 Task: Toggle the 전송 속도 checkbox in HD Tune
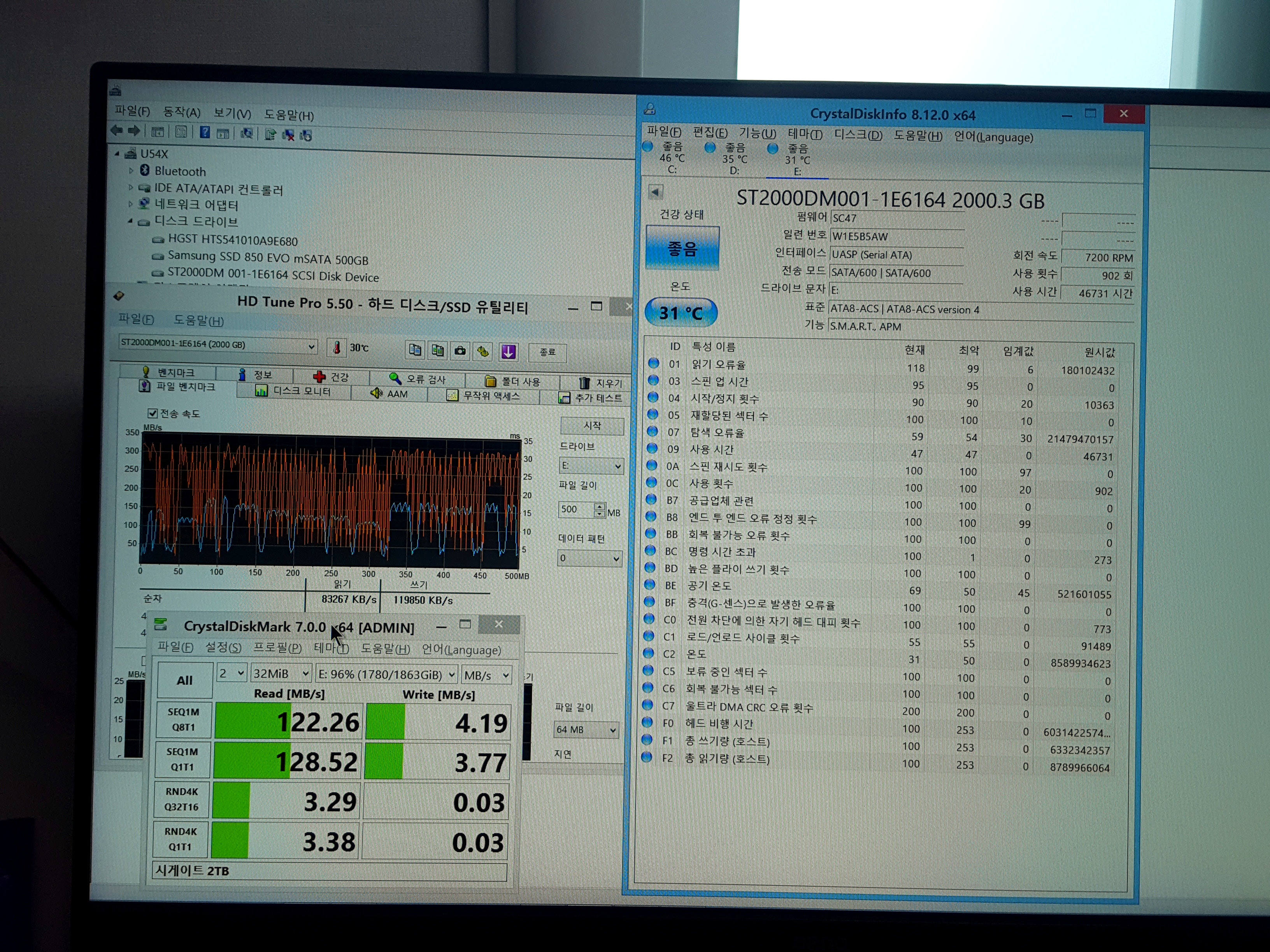[x=152, y=413]
